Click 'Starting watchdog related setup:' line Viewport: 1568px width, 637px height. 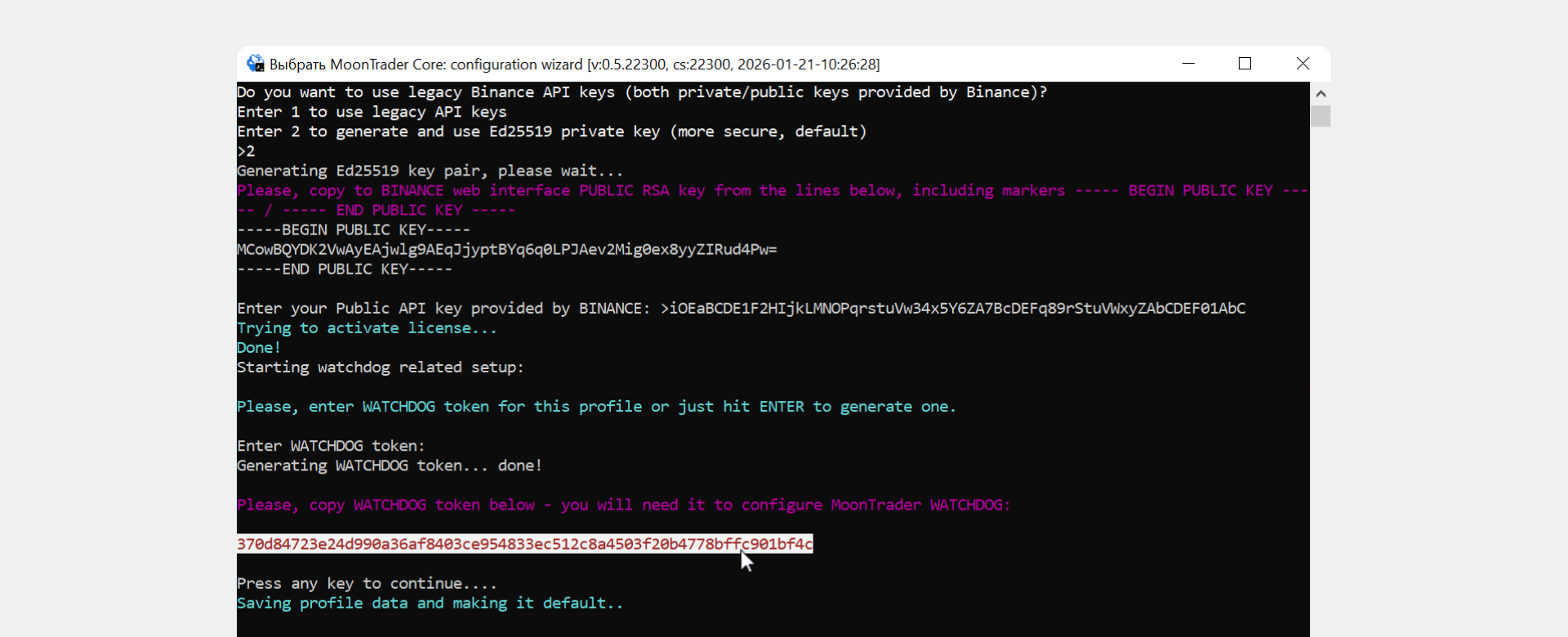click(x=380, y=367)
